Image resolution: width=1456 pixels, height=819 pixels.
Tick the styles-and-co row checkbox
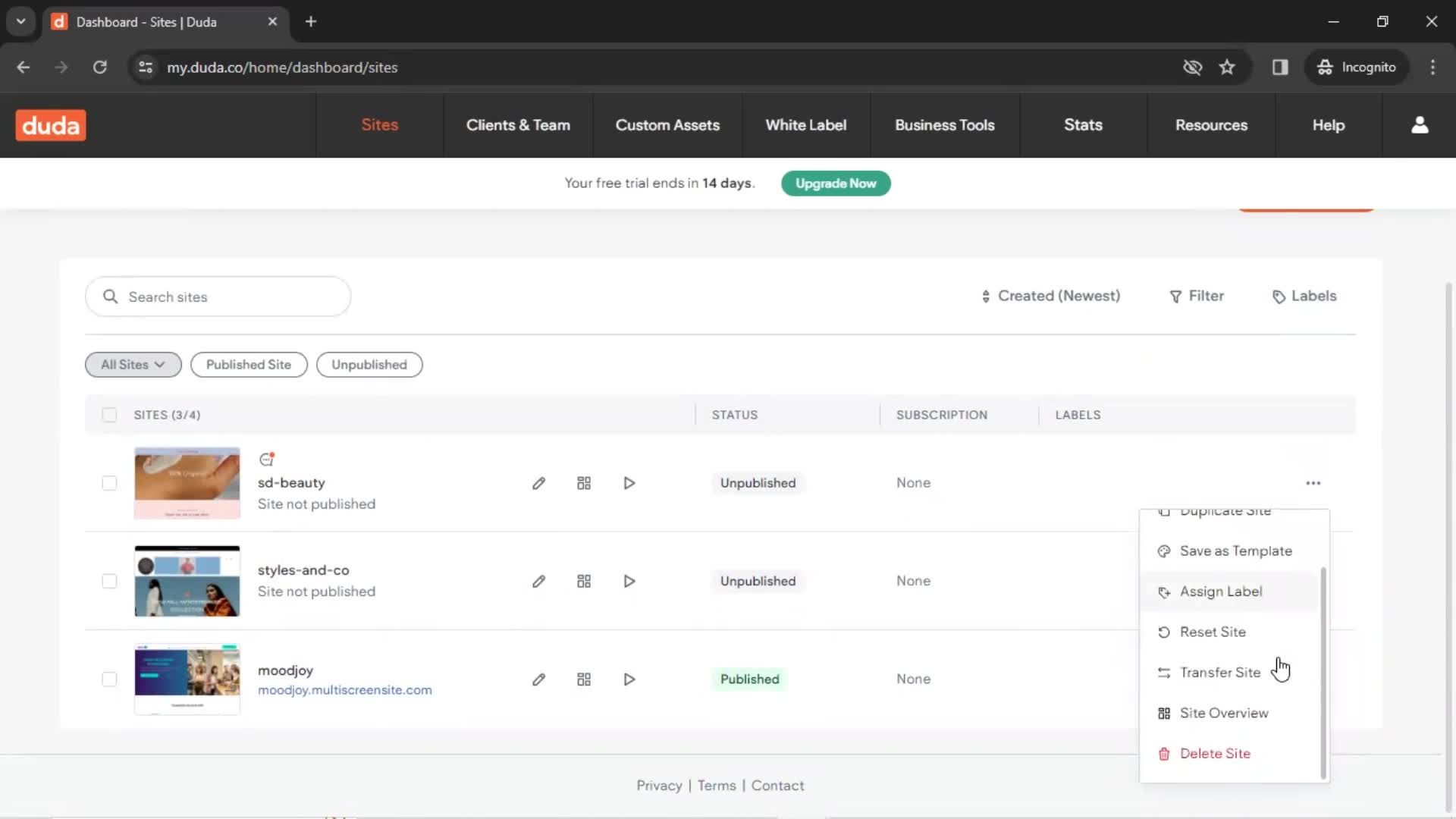[x=109, y=581]
